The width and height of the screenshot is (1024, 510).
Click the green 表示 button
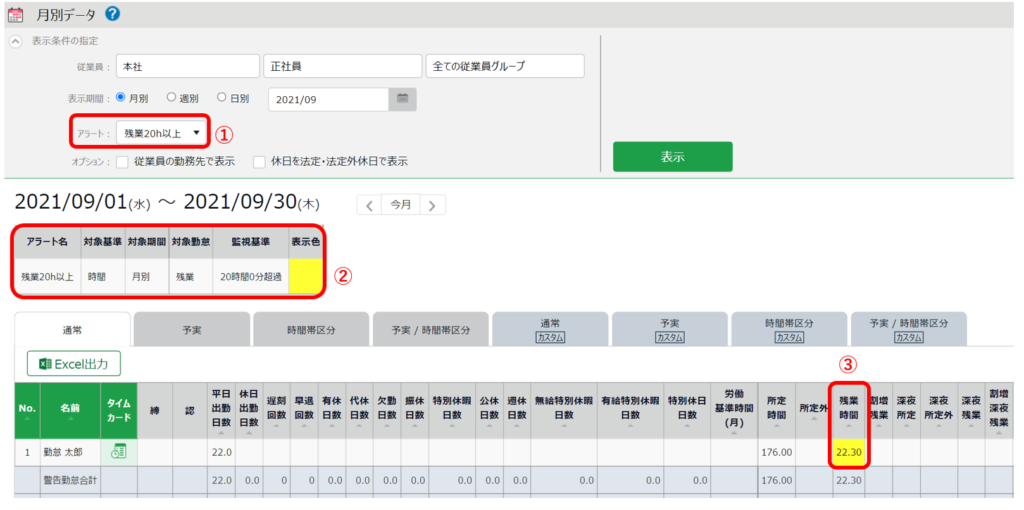pos(672,157)
